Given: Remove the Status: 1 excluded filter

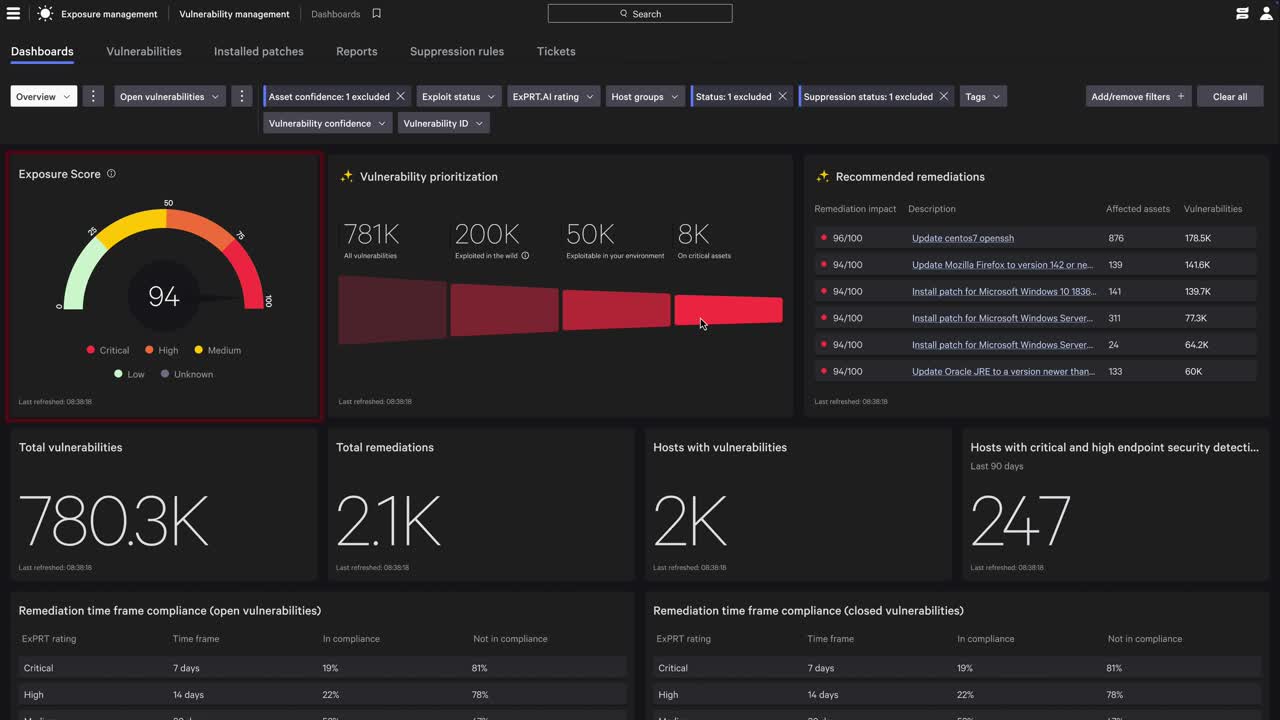Looking at the screenshot, I should coord(782,97).
